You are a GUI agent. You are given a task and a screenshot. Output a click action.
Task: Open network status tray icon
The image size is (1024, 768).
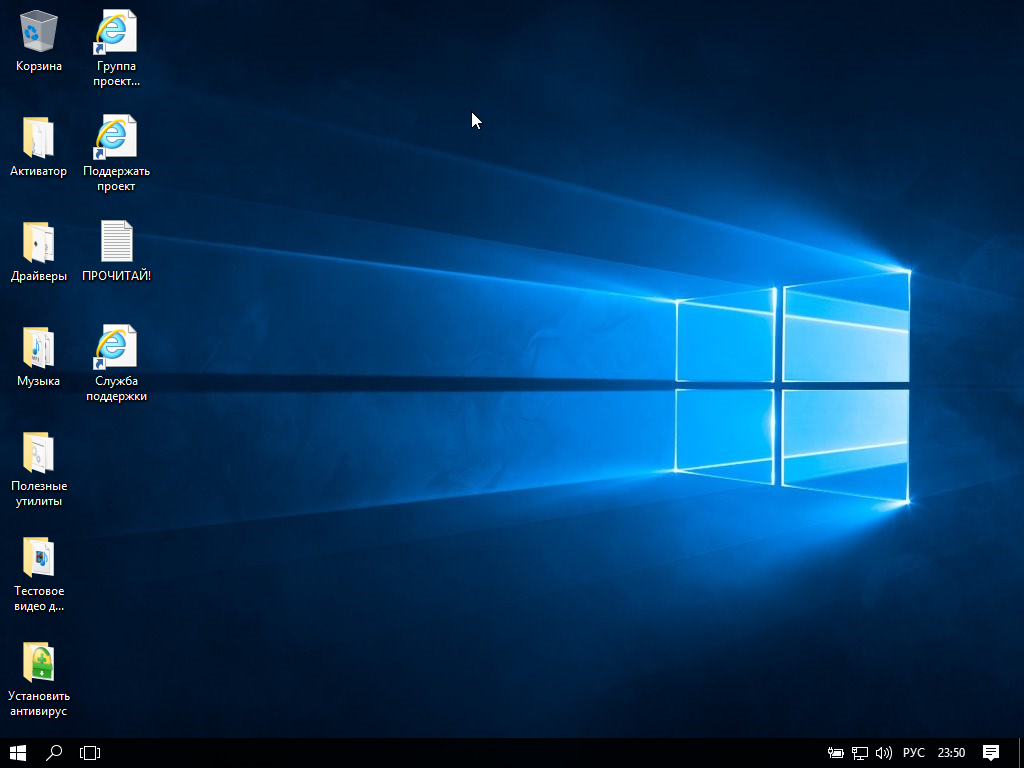coord(859,753)
